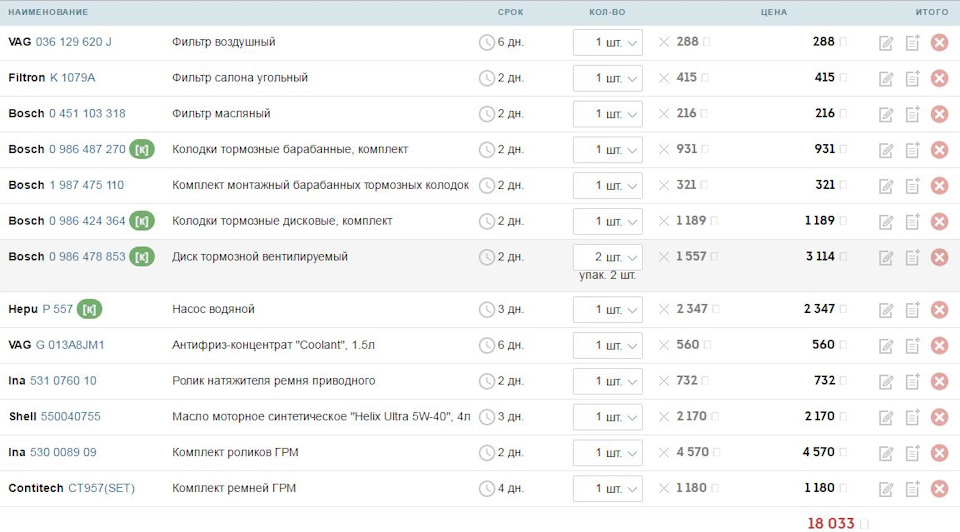Image resolution: width=960 pixels, height=532 pixels.
Task: Delete the Hepu water pump item
Action: tap(939, 309)
